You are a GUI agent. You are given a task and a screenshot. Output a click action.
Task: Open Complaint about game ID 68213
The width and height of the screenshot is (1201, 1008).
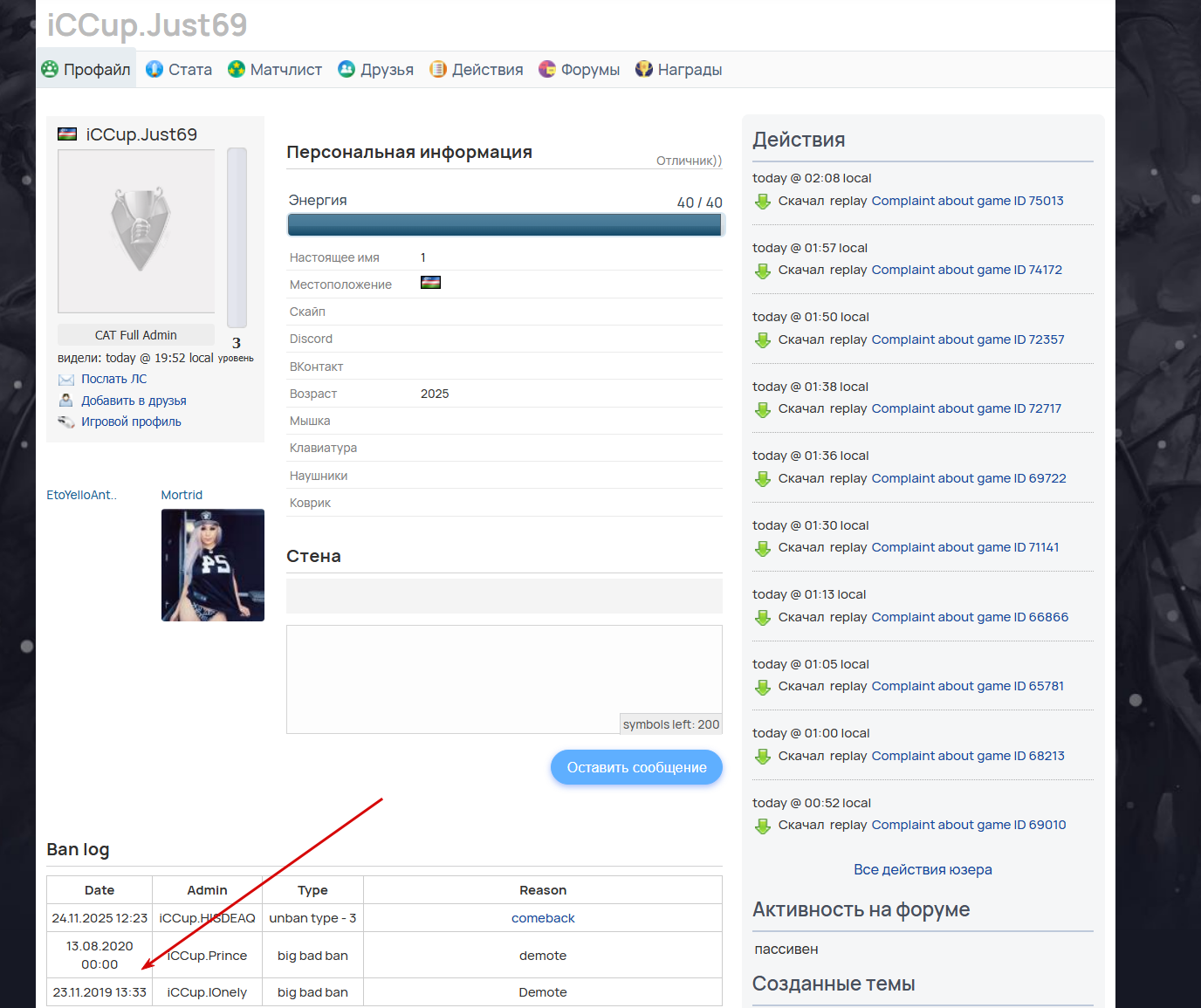click(968, 756)
